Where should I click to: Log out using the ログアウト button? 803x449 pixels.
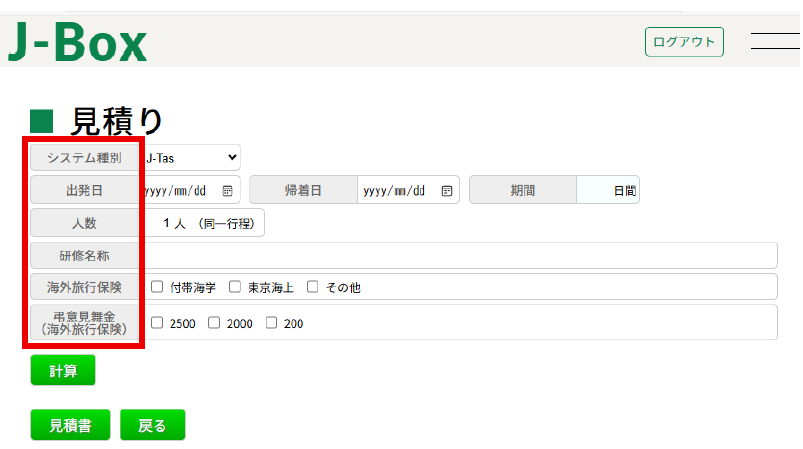pos(684,42)
